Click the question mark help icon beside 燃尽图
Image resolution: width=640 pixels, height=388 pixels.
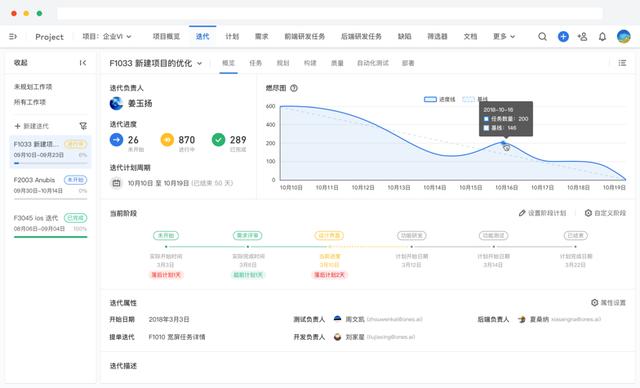(x=293, y=88)
